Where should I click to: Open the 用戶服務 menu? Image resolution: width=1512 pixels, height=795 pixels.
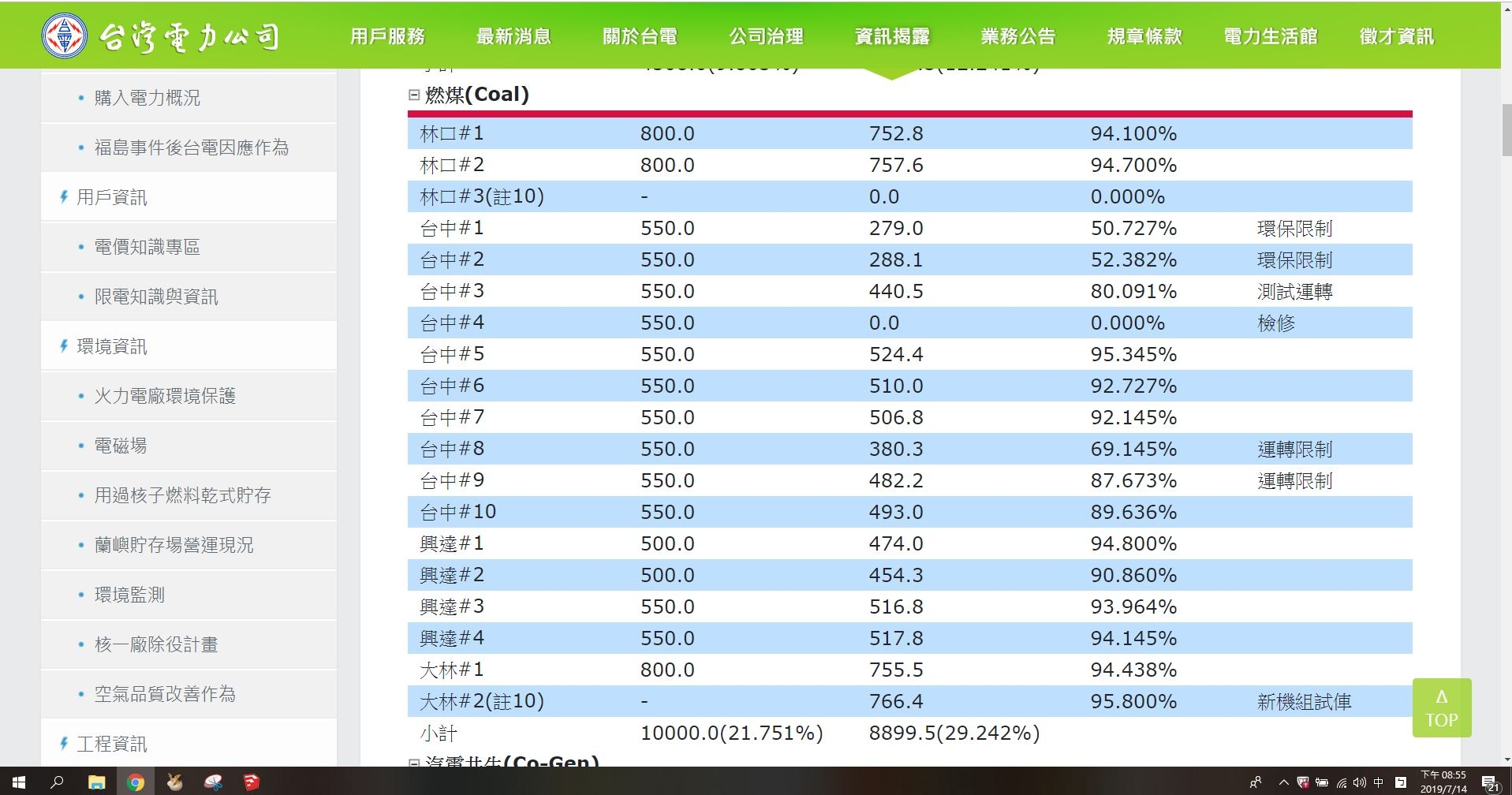(387, 36)
